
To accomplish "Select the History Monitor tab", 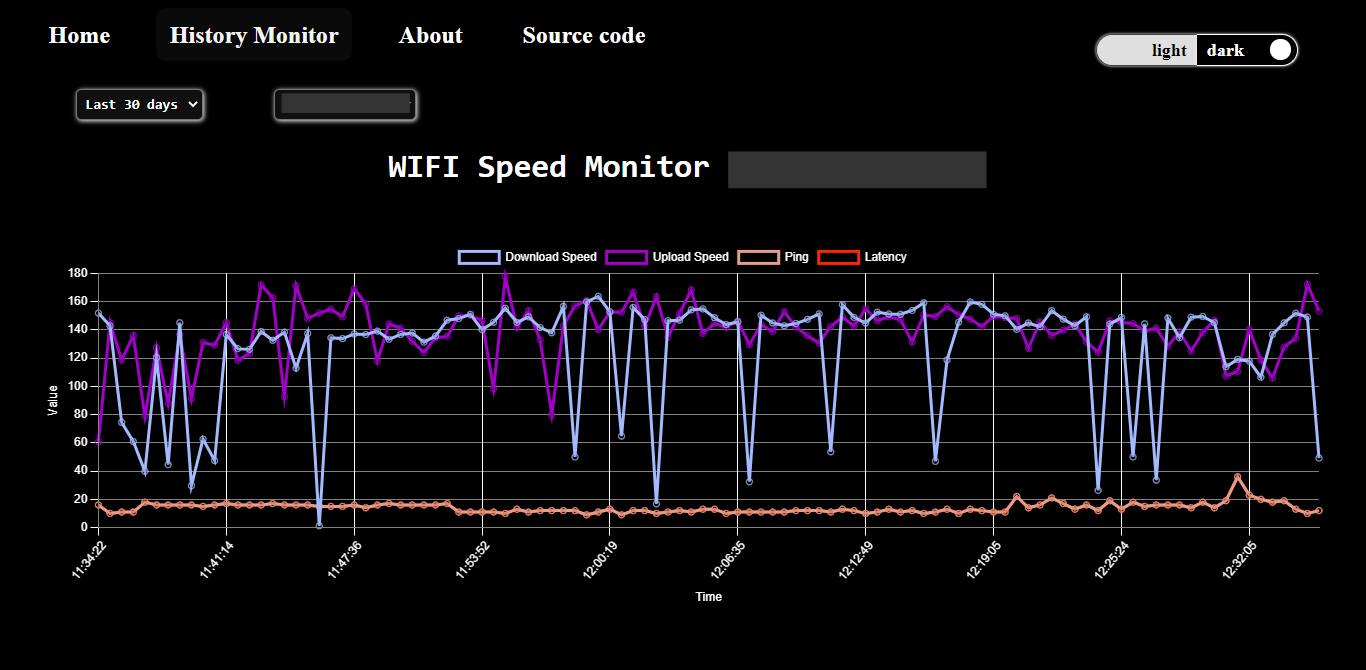I will coord(253,35).
